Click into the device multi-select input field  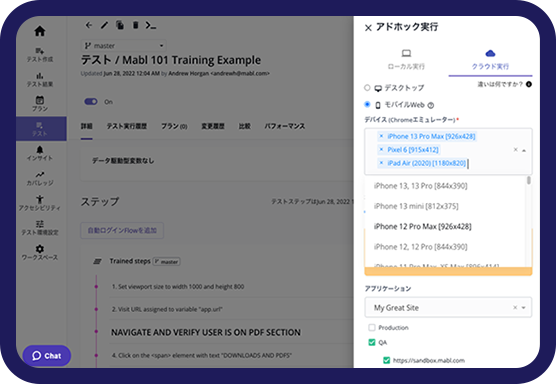448,151
